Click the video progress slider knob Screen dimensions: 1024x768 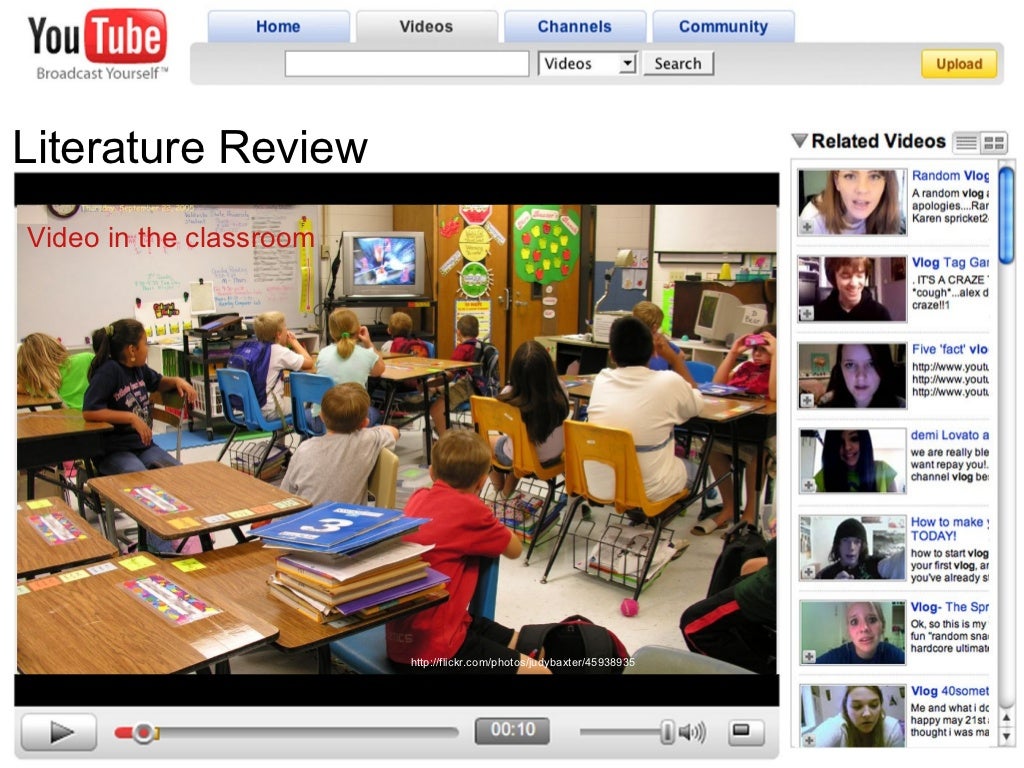[144, 733]
